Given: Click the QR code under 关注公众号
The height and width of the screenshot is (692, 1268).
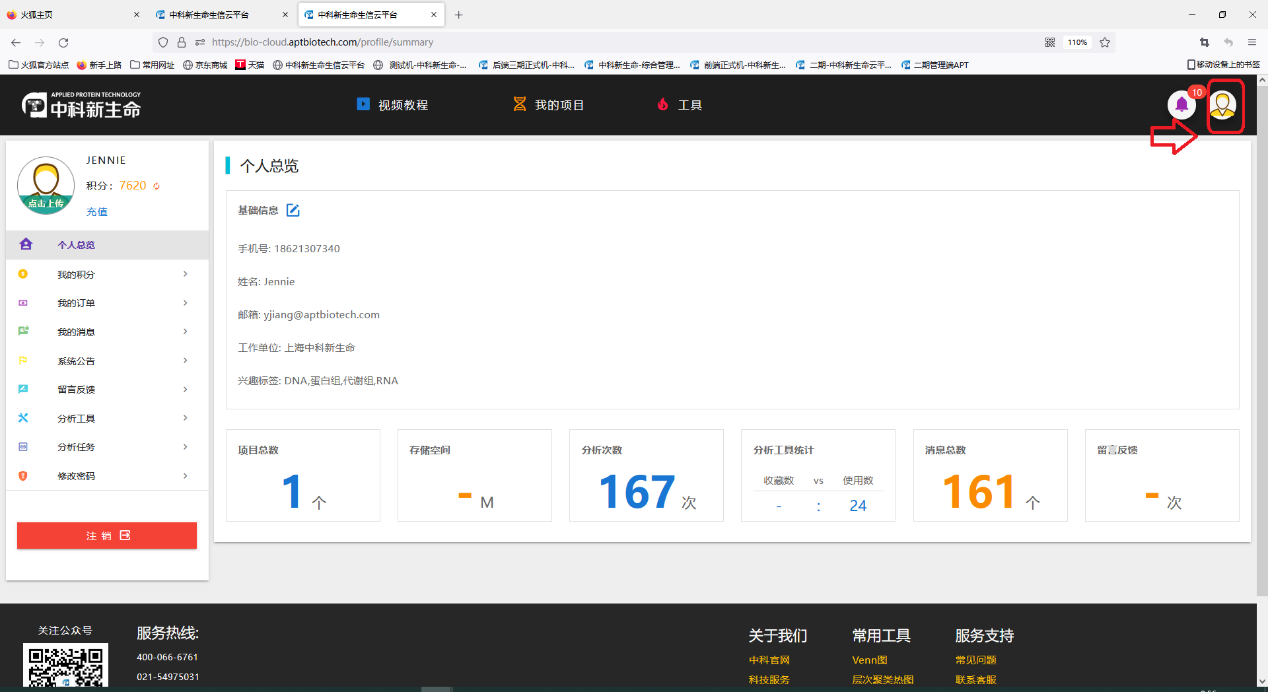Looking at the screenshot, I should (x=64, y=665).
